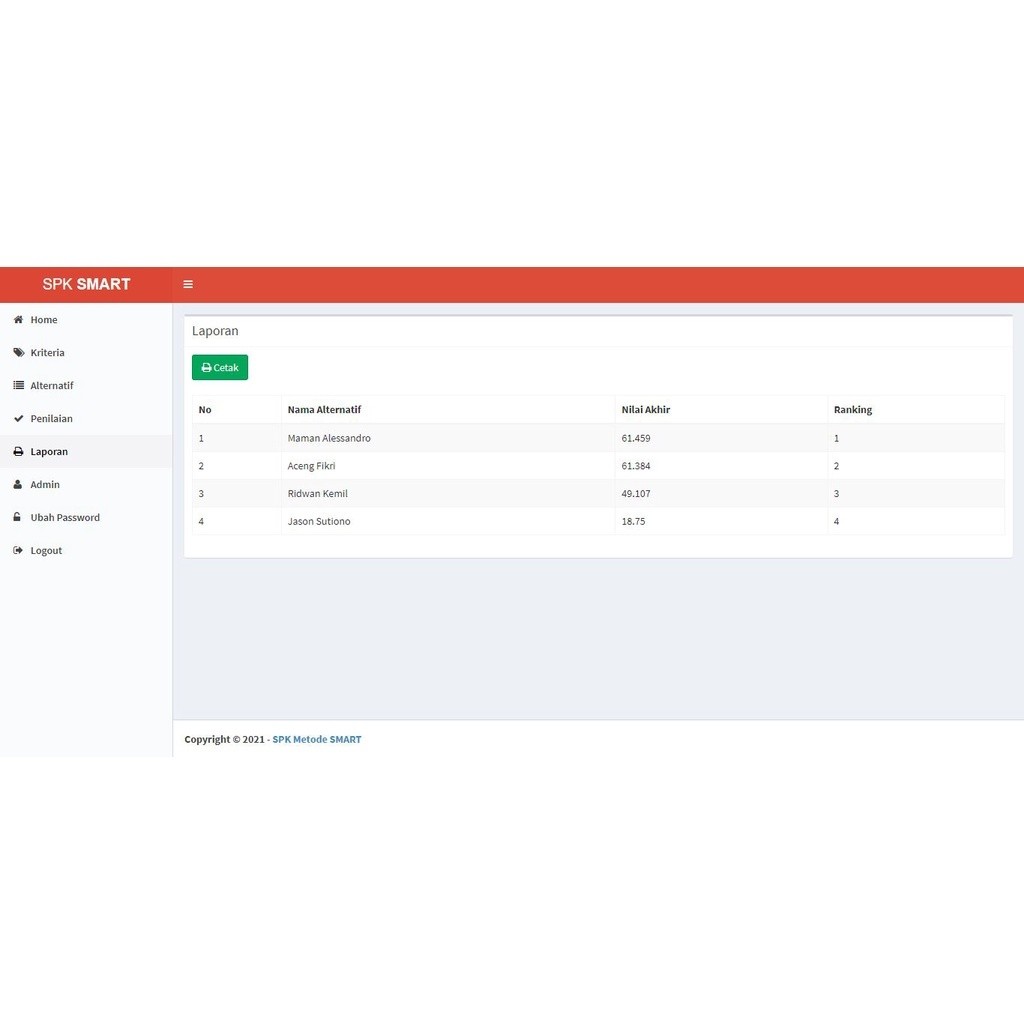Open the SPK Metode SMART footer link
Image resolution: width=1024 pixels, height=1024 pixels.
click(x=317, y=739)
